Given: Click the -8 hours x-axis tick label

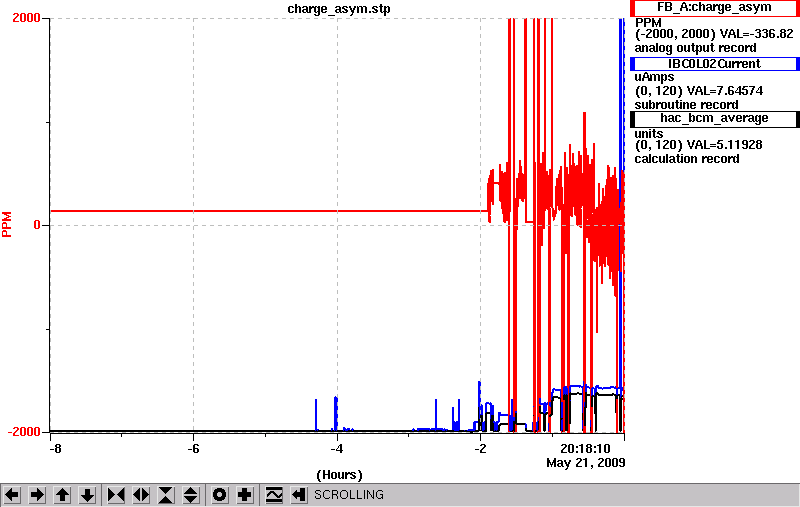Looking at the screenshot, I should pyautogui.click(x=55, y=449).
